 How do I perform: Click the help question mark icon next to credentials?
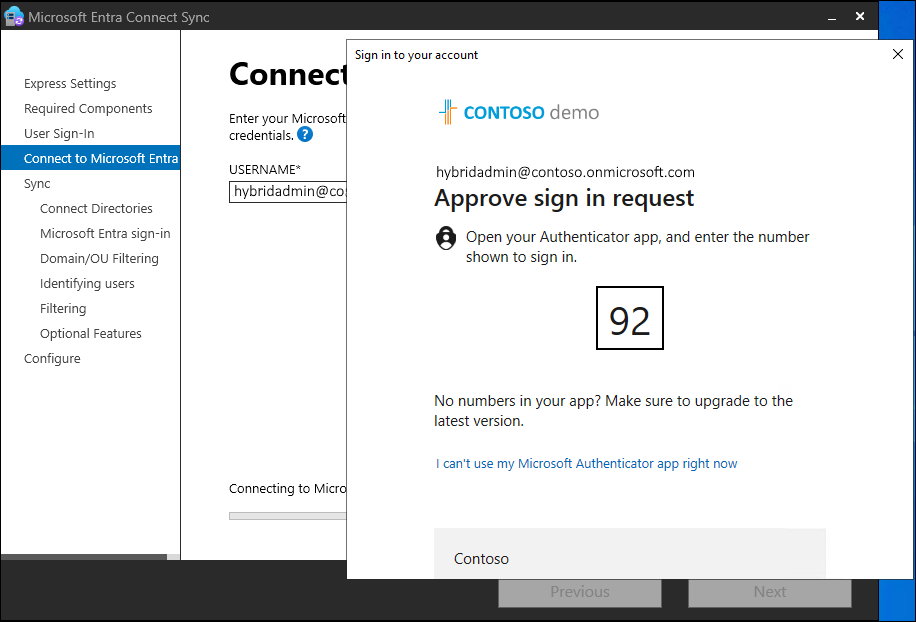click(305, 135)
